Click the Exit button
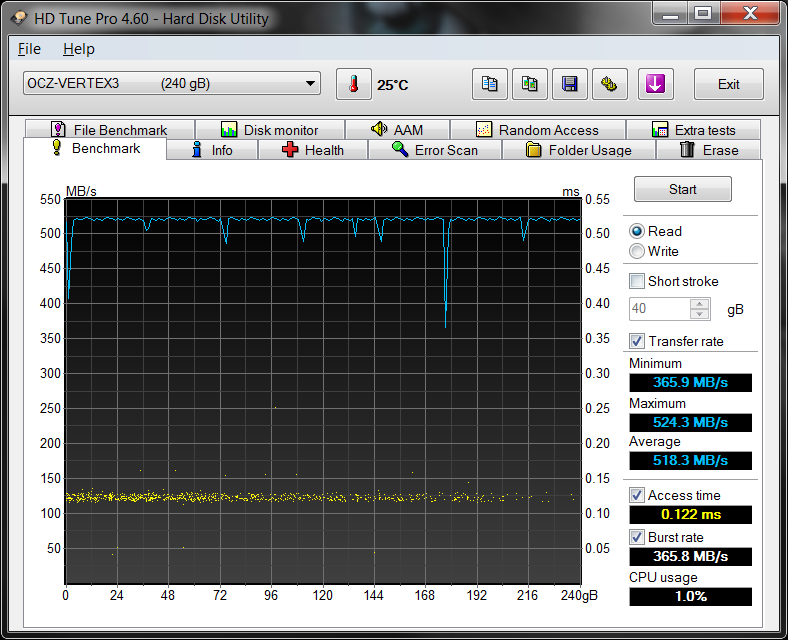Image resolution: width=788 pixels, height=640 pixels. tap(728, 84)
